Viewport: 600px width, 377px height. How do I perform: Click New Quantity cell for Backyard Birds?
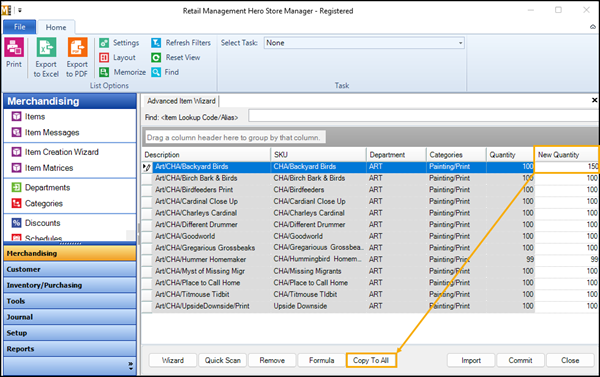point(567,167)
